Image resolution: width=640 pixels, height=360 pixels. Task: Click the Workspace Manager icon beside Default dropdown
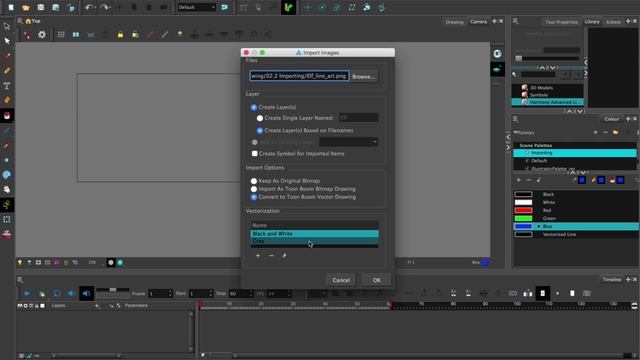(224, 7)
